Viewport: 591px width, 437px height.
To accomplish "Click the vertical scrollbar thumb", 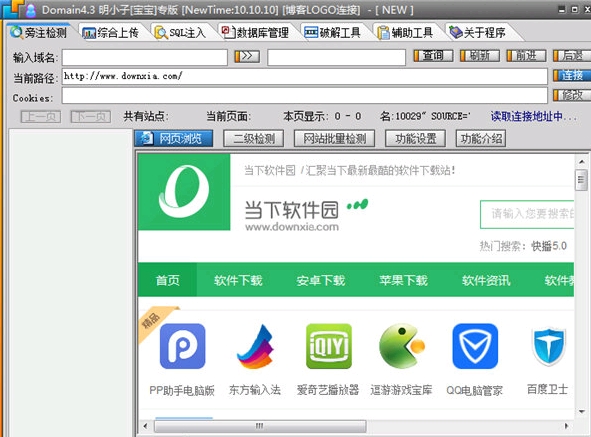I will coord(581,181).
